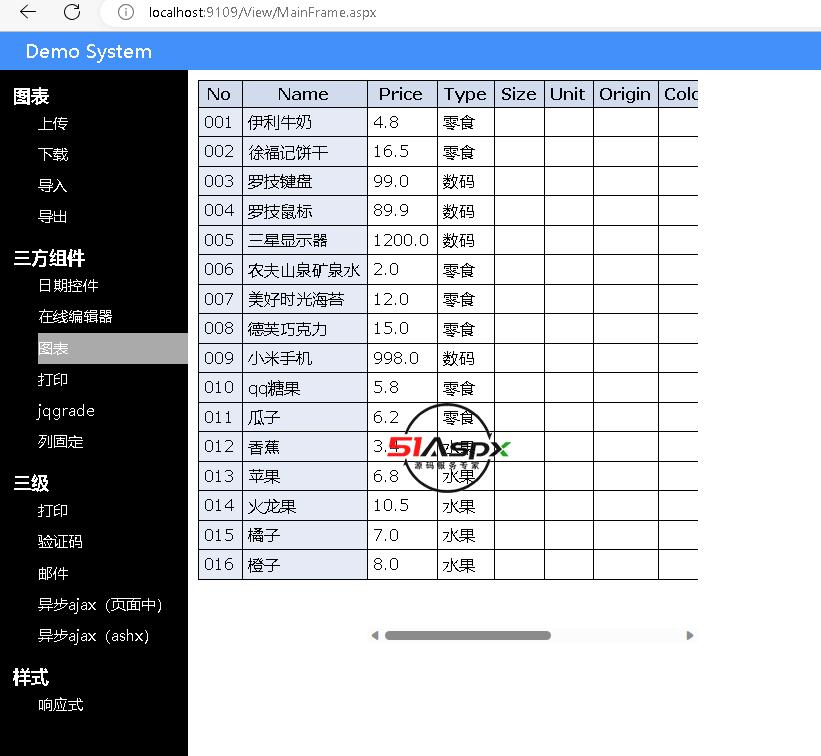Click the Demo System header title
The image size is (821, 756).
pos(88,51)
